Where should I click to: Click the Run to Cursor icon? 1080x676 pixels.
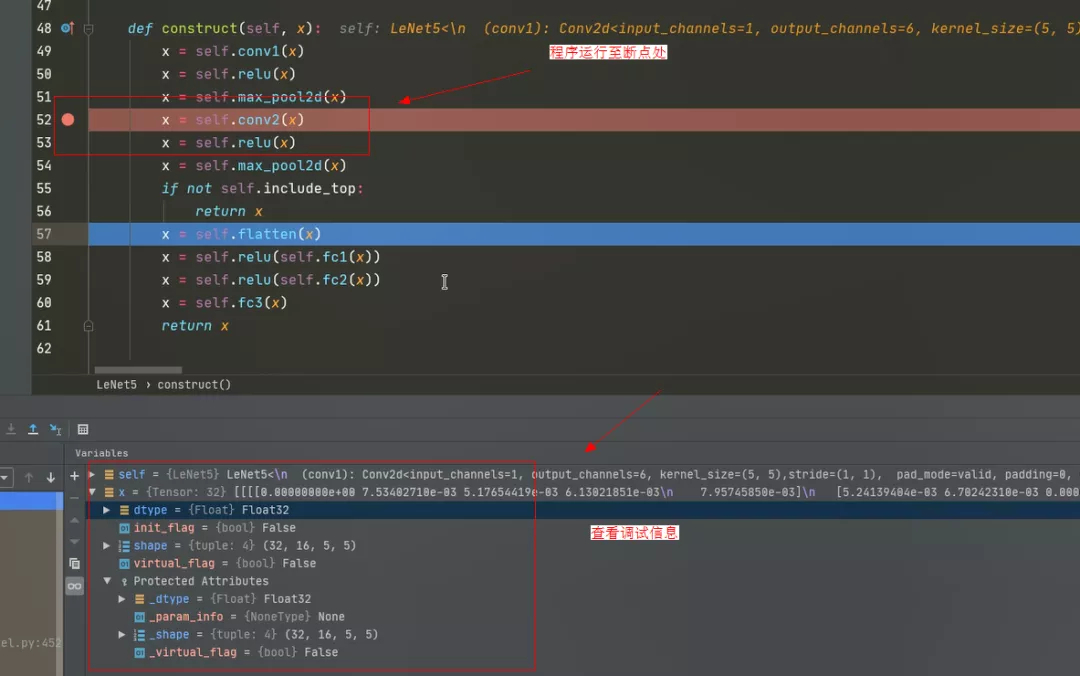tap(55, 429)
